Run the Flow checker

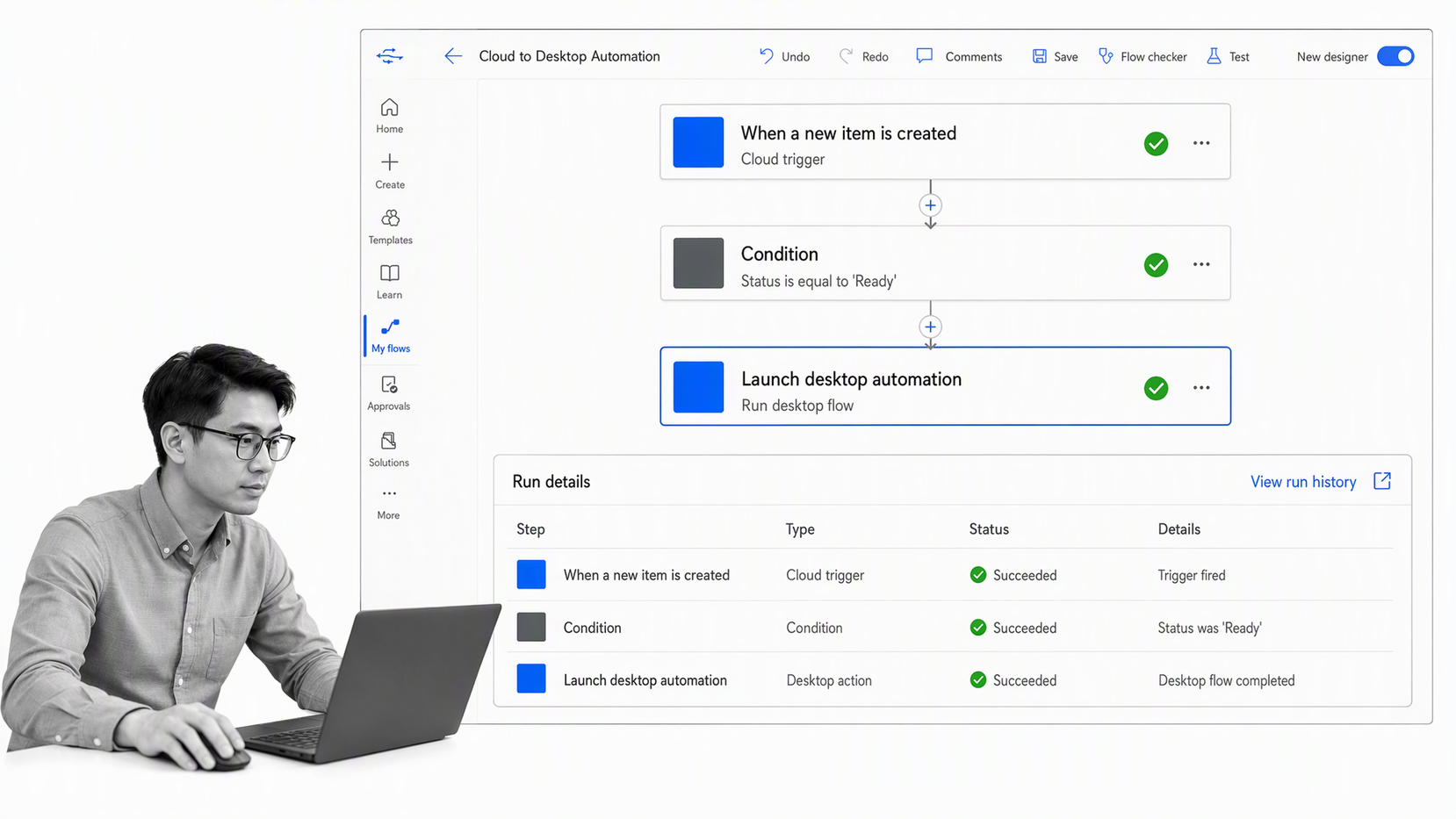click(1142, 56)
